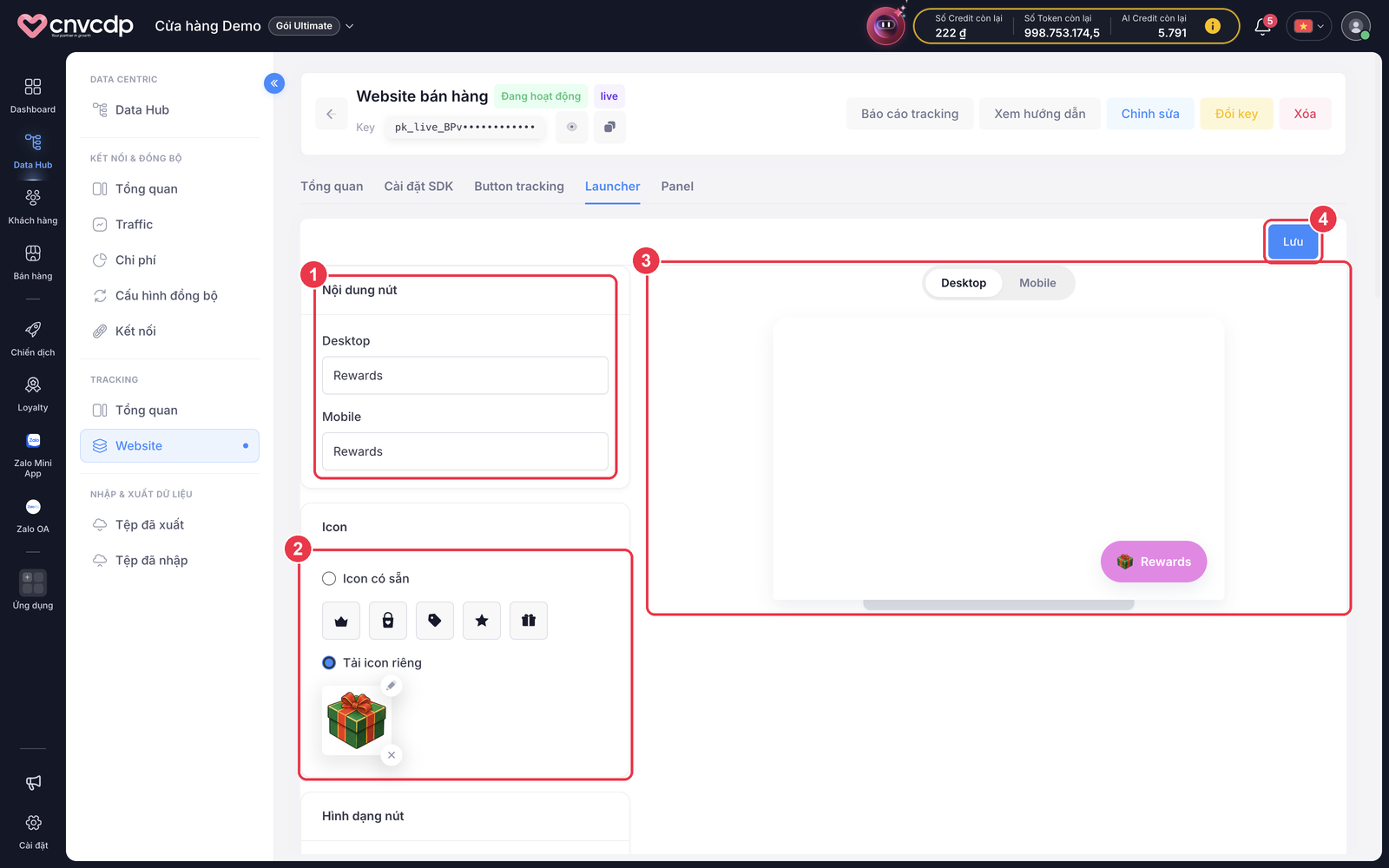Screen dimensions: 1389x868
Task: Open the user avatar menu
Action: [x=1356, y=26]
